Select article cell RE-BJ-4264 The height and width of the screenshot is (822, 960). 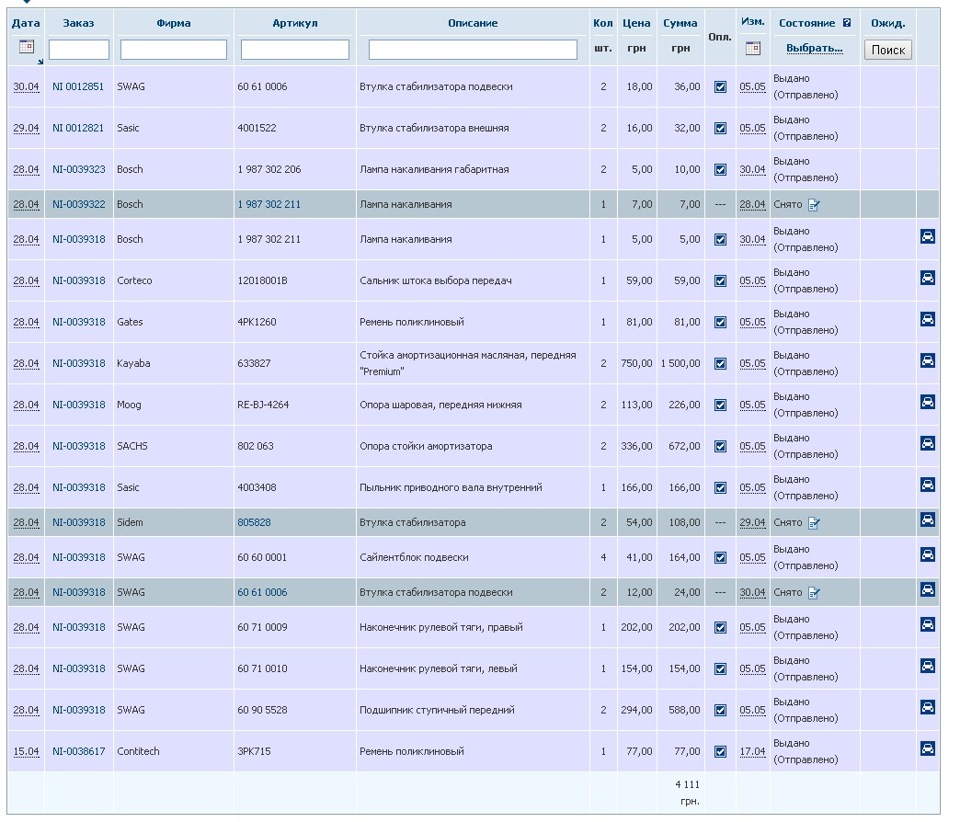(263, 405)
